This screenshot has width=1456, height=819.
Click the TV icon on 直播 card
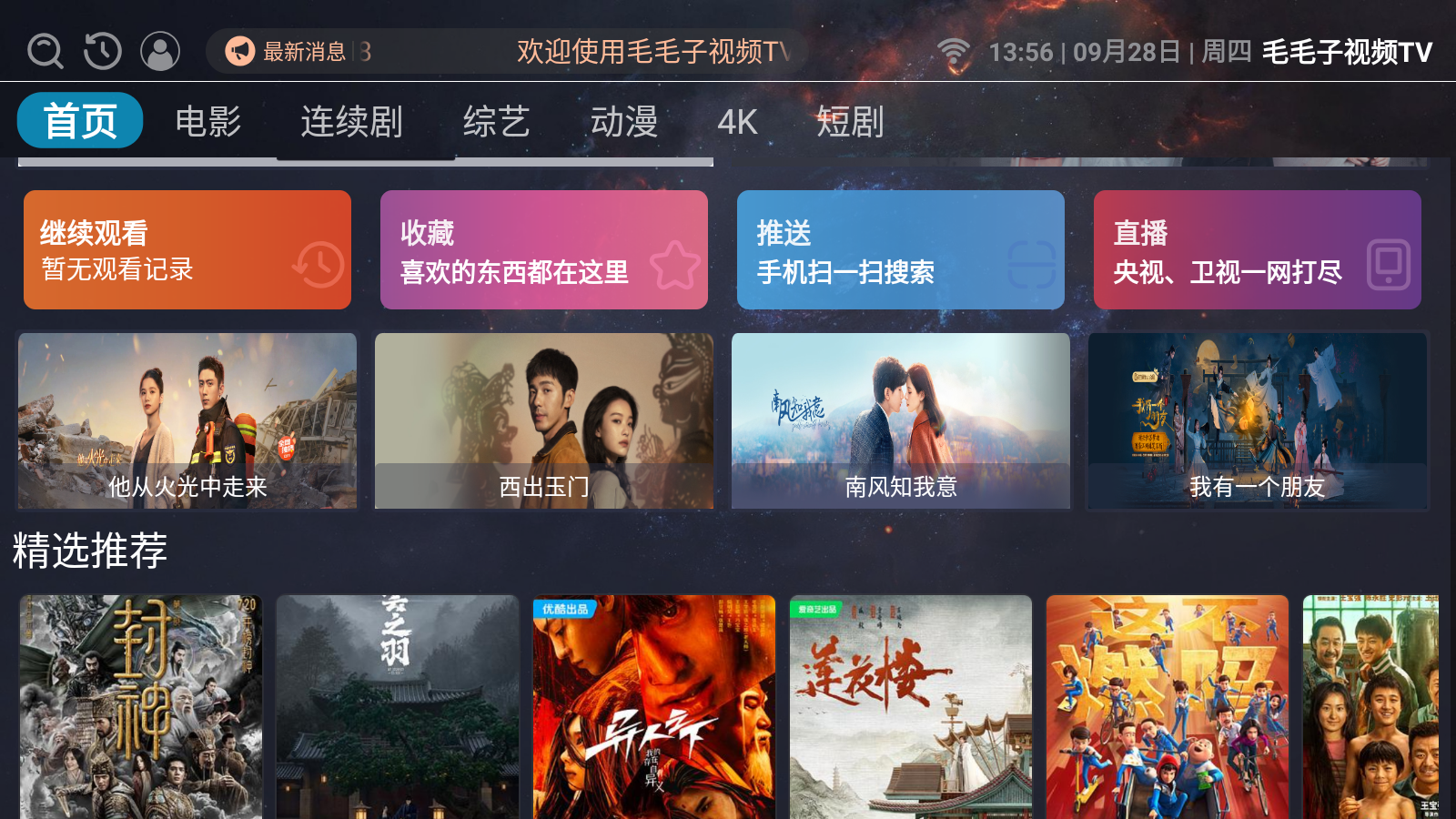point(1389,265)
